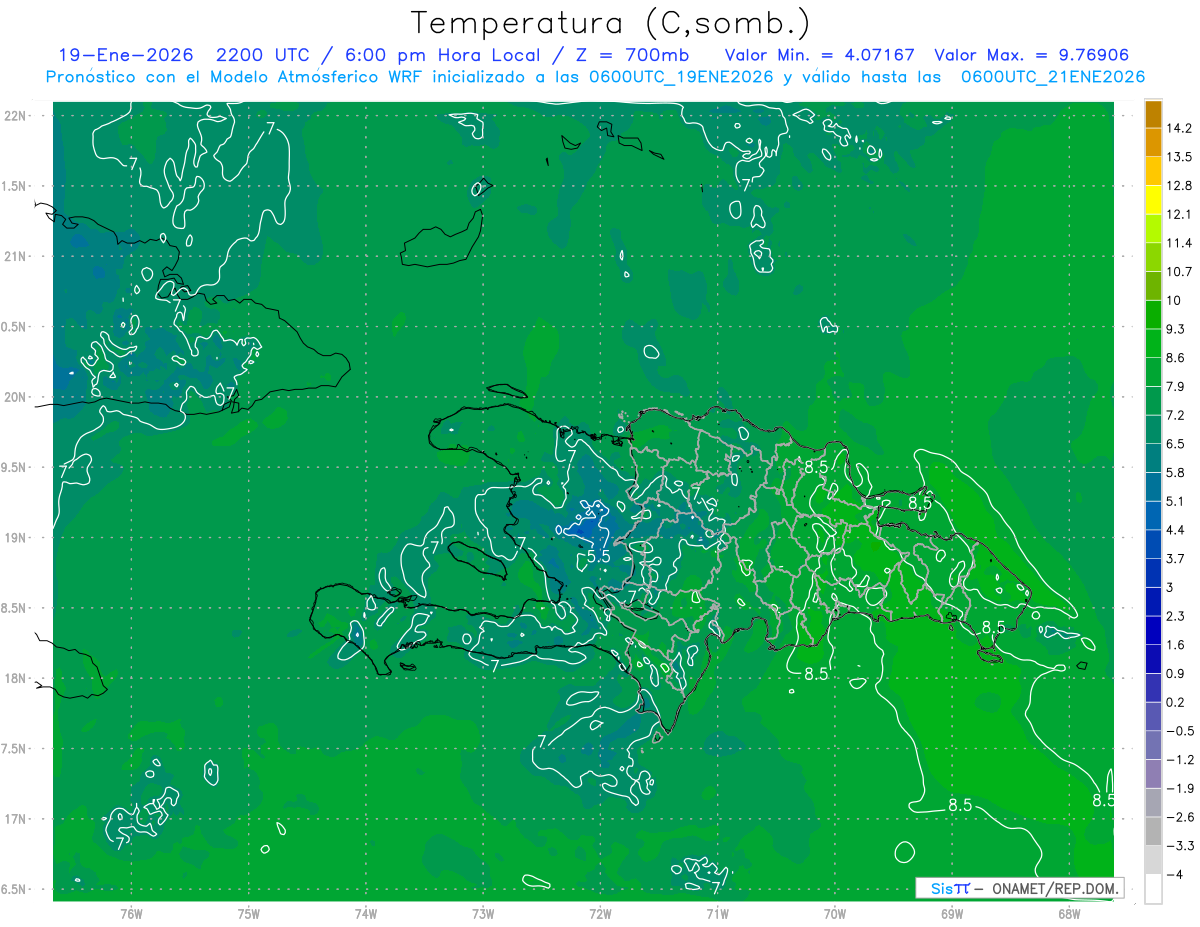
Task: Click the '74W' longitude axis label
Action: point(366,914)
